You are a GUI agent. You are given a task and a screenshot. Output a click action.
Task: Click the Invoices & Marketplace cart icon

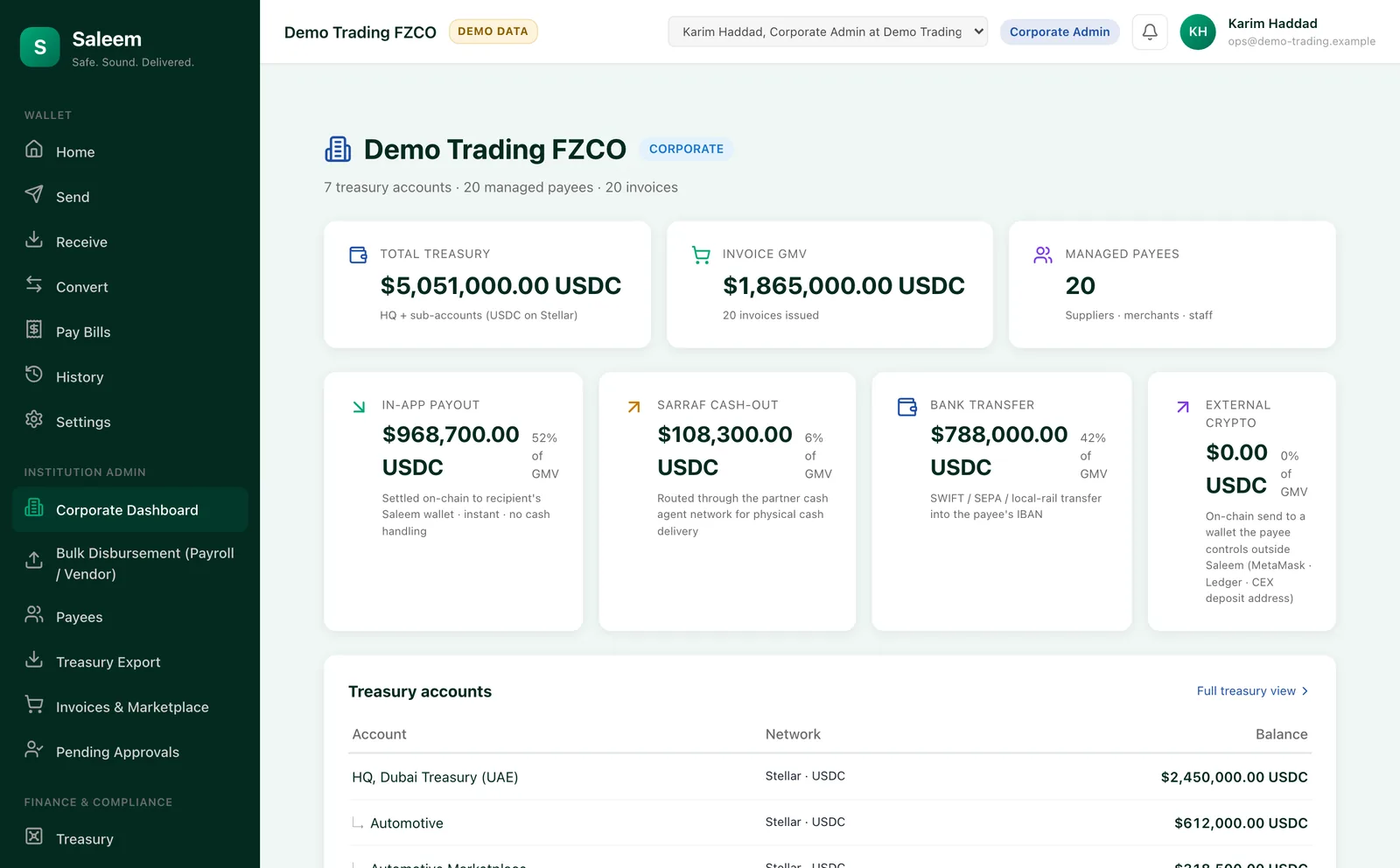click(34, 703)
